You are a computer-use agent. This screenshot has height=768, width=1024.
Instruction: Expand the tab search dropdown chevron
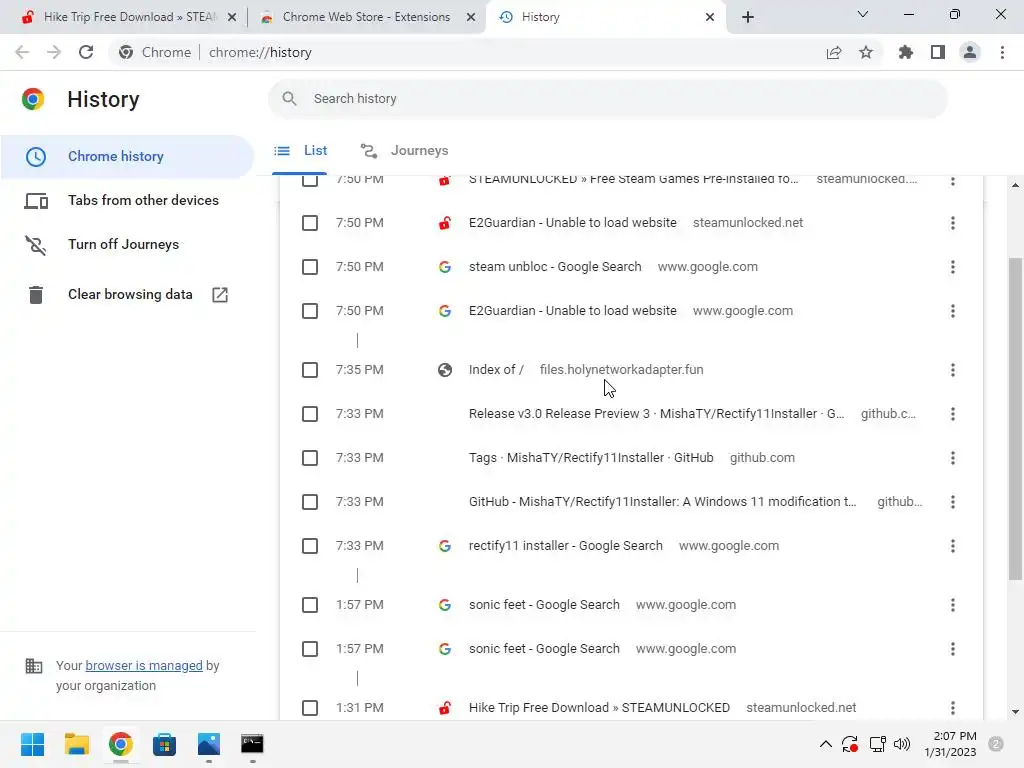click(863, 14)
